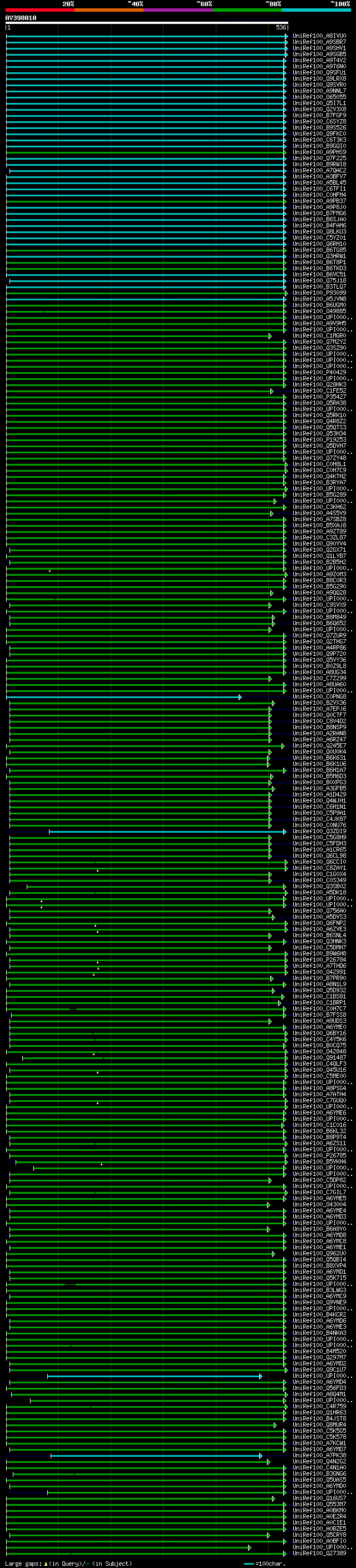Select UniRef100_B4M520 hit label

319,1351
